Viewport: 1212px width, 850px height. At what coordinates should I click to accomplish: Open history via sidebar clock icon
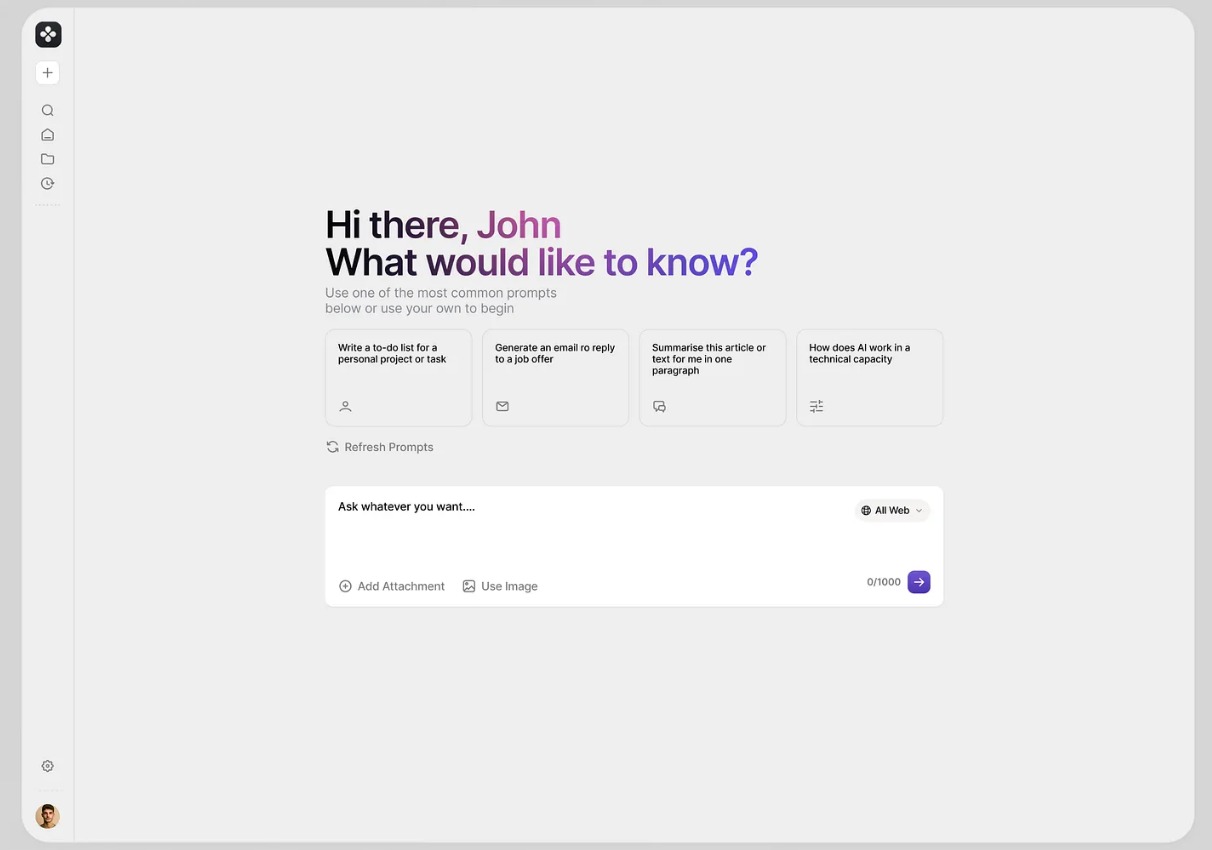[47, 184]
